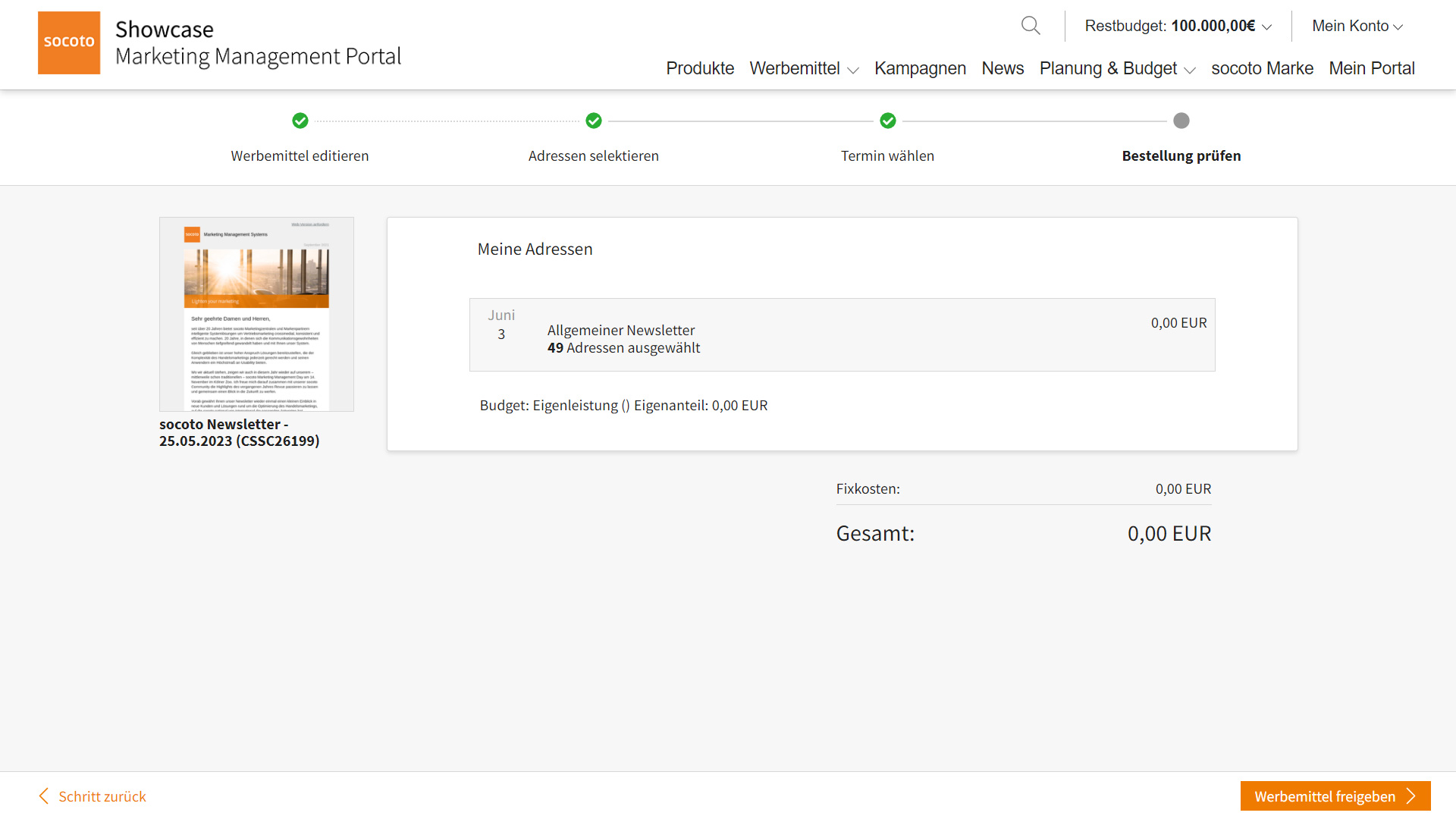
Task: Click the socoto Newsletter thumbnail preview
Action: 257,313
